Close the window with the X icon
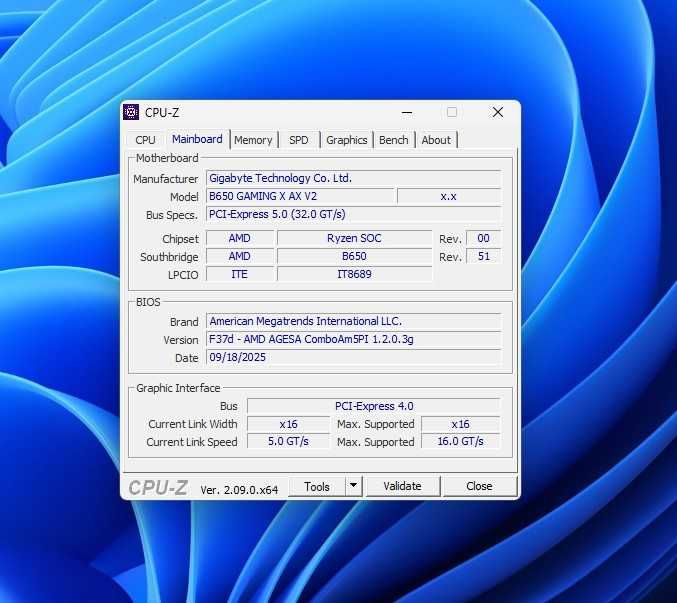 (498, 112)
